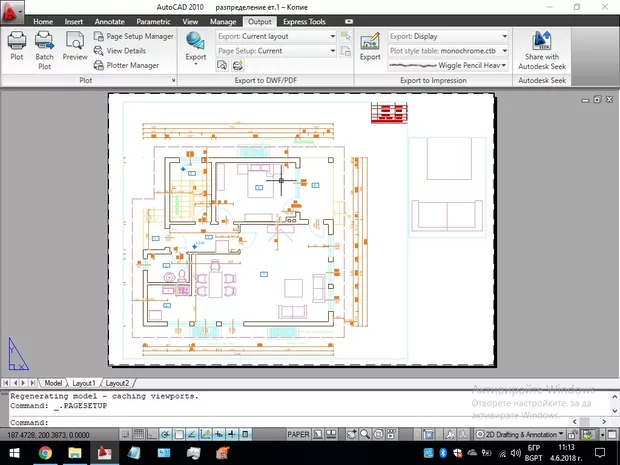Open Google Chrome from the taskbar
The width and height of the screenshot is (620, 465).
[45, 454]
